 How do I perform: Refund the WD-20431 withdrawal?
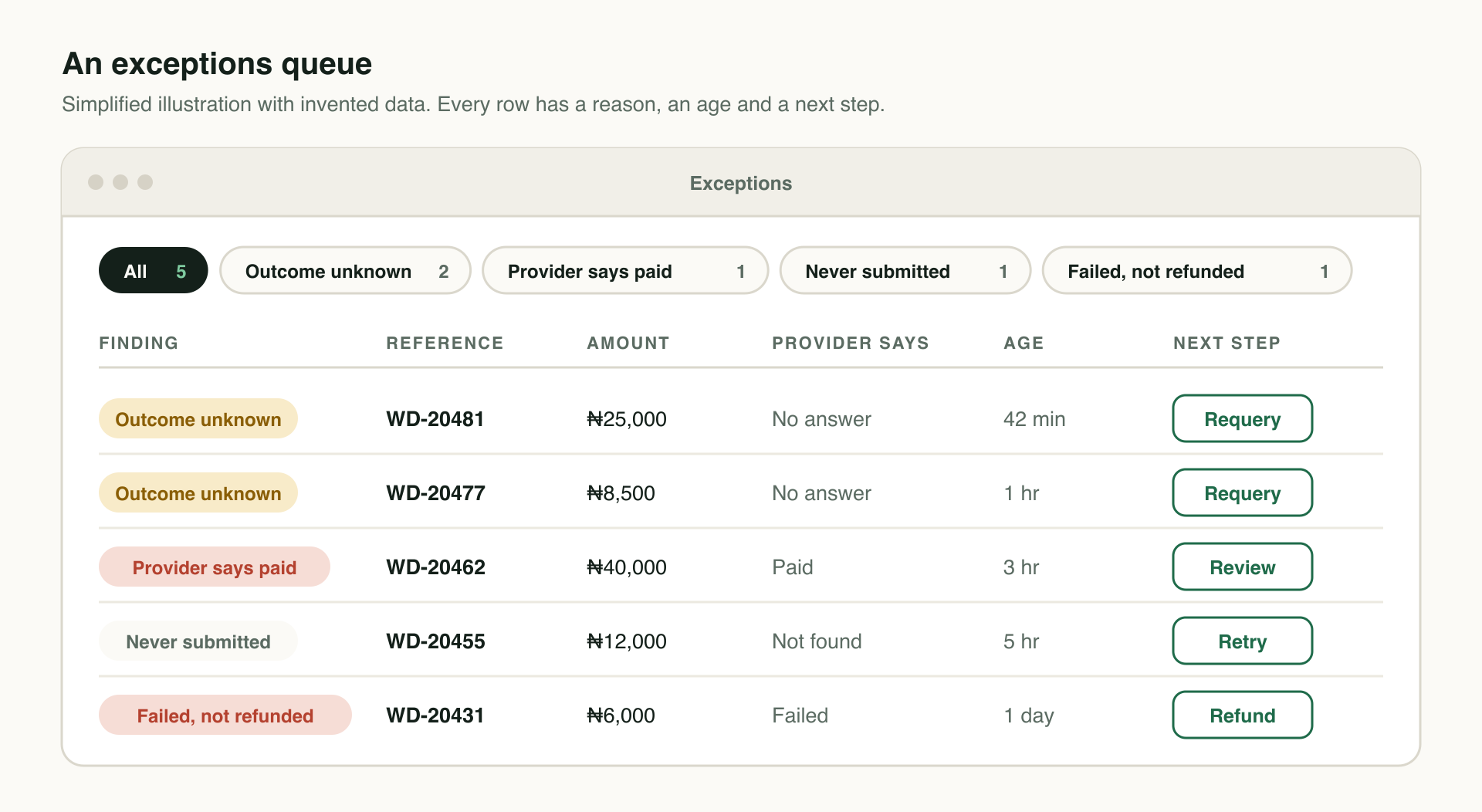click(x=1242, y=716)
